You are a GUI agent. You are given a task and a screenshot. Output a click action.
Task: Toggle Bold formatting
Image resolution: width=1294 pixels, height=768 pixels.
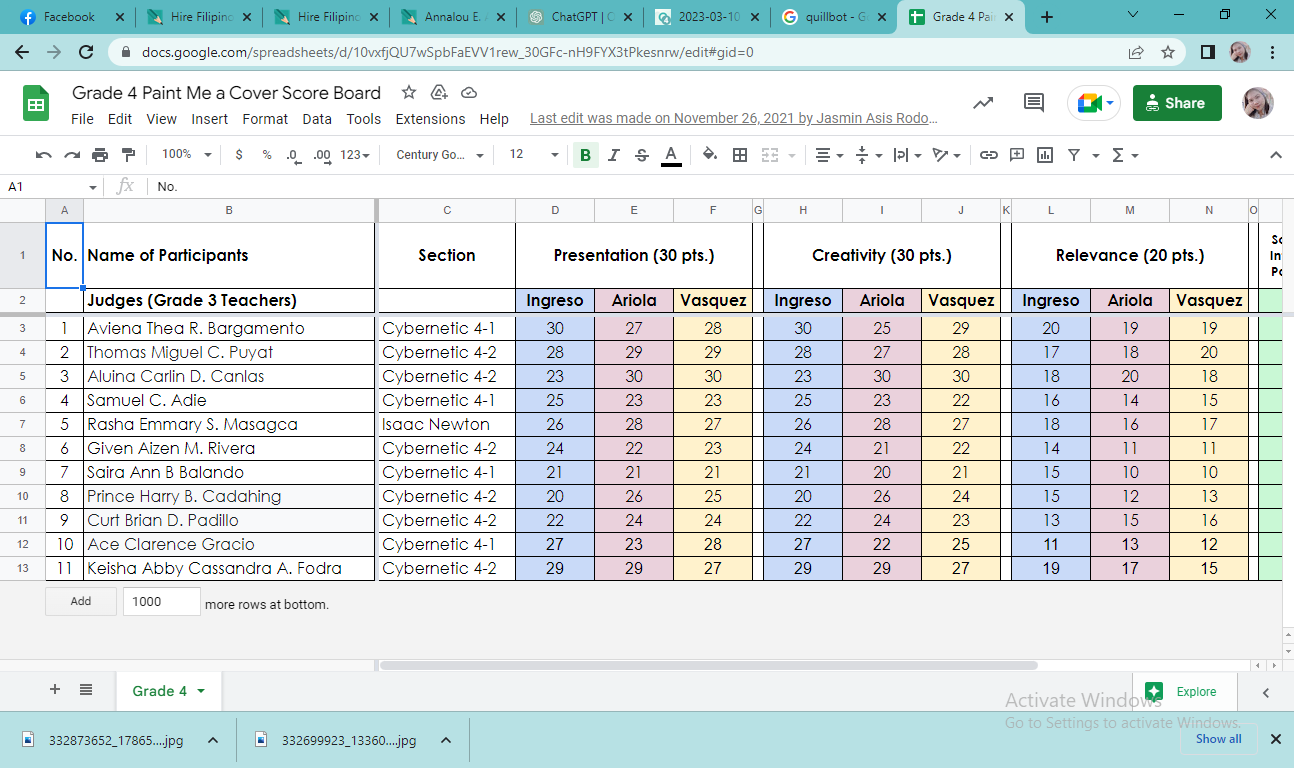click(585, 155)
